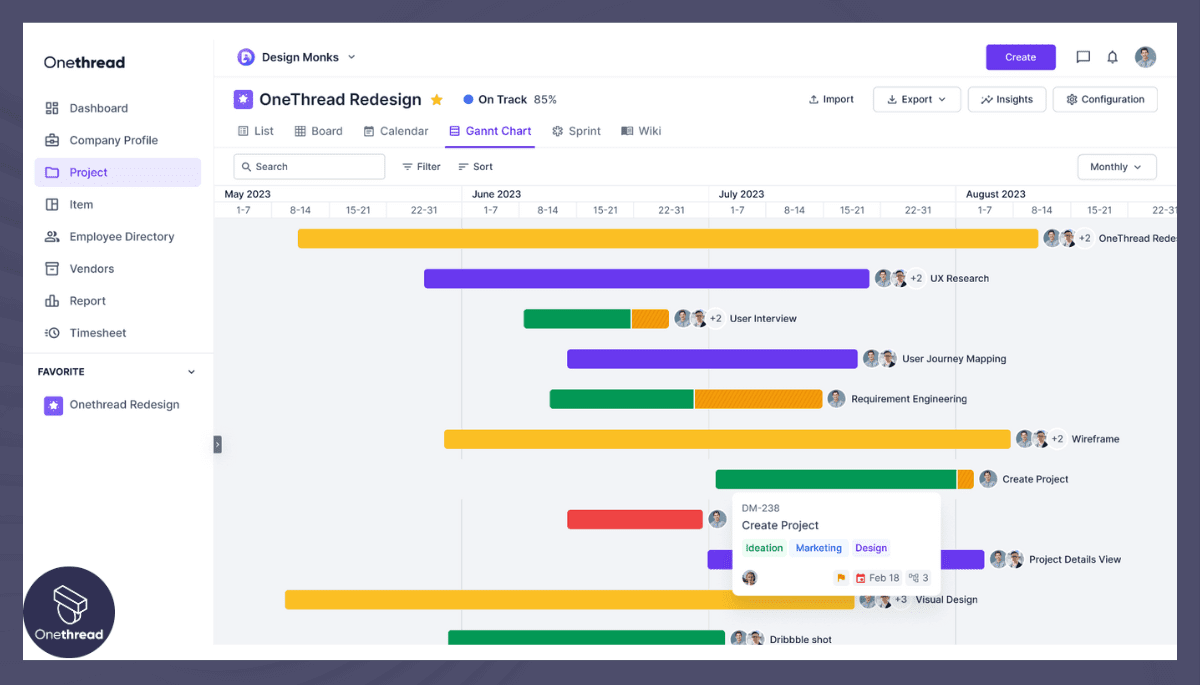
Task: Click the notification bell icon
Action: coord(1112,57)
